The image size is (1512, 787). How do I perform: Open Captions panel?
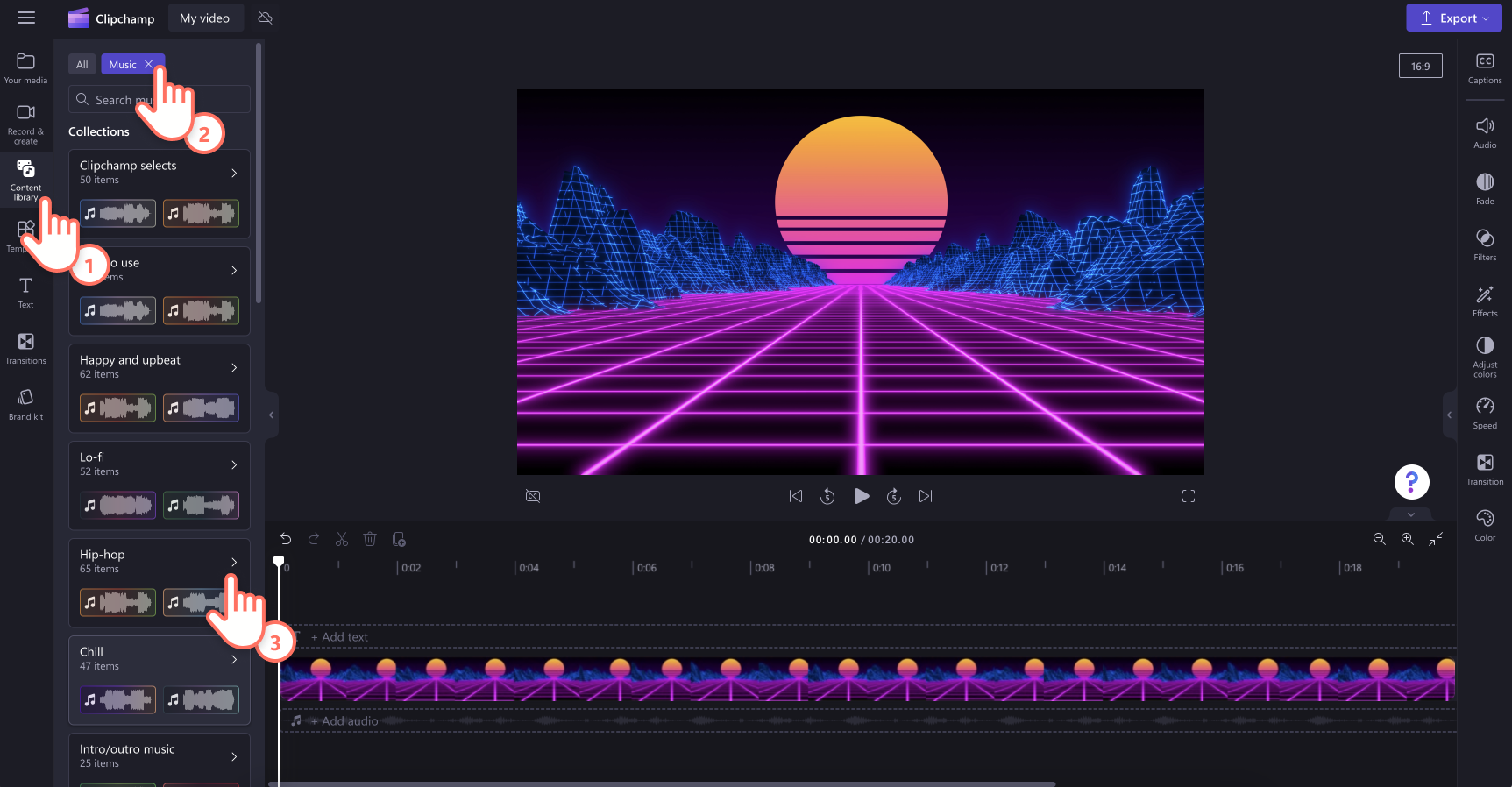pyautogui.click(x=1485, y=68)
